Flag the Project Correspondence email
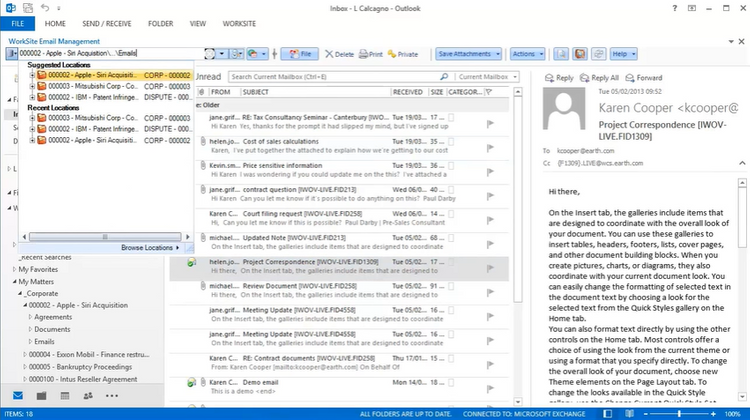This screenshot has width=750, height=420. [x=490, y=268]
